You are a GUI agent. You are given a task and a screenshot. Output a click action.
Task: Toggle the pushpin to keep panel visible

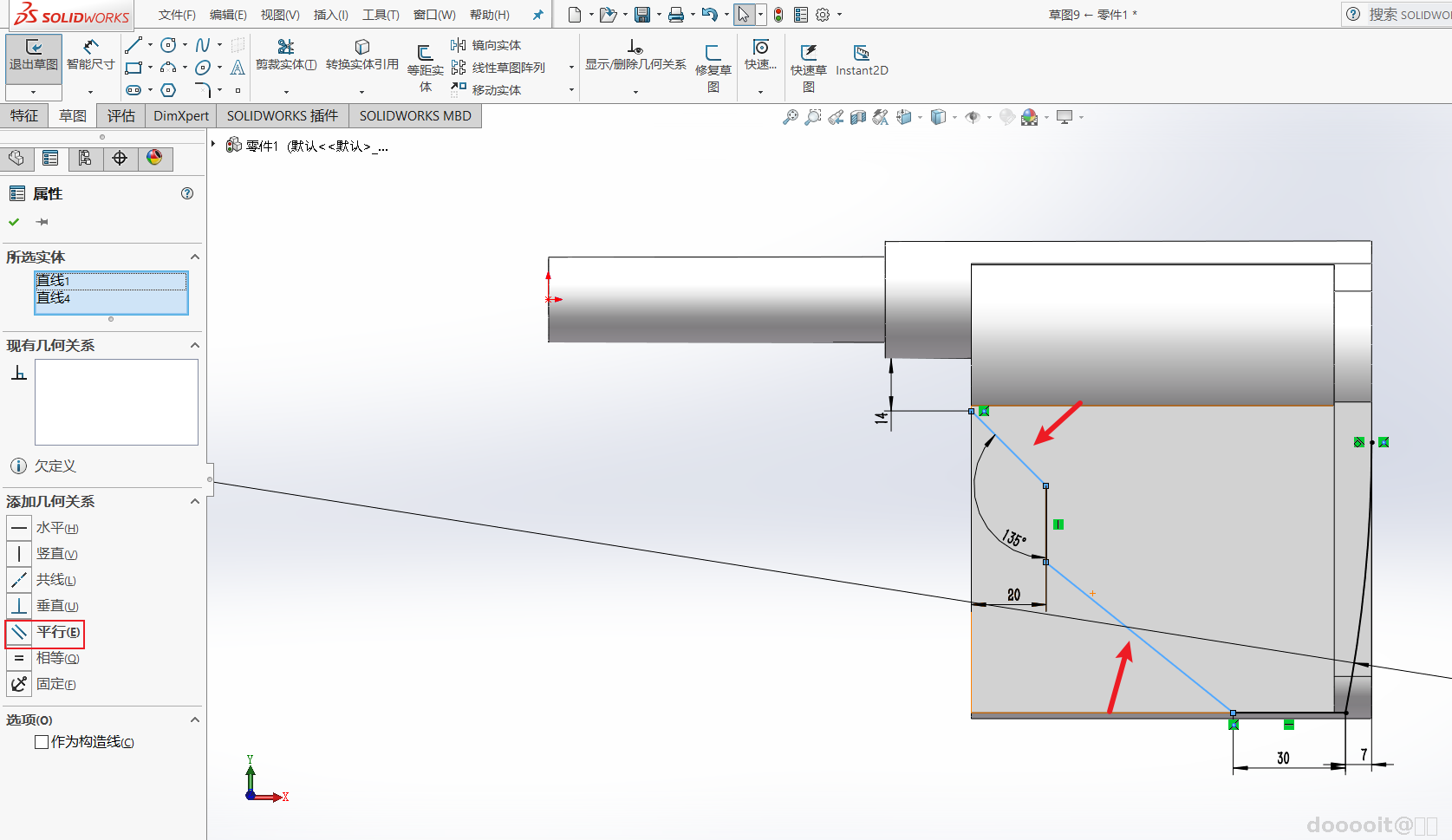[42, 222]
